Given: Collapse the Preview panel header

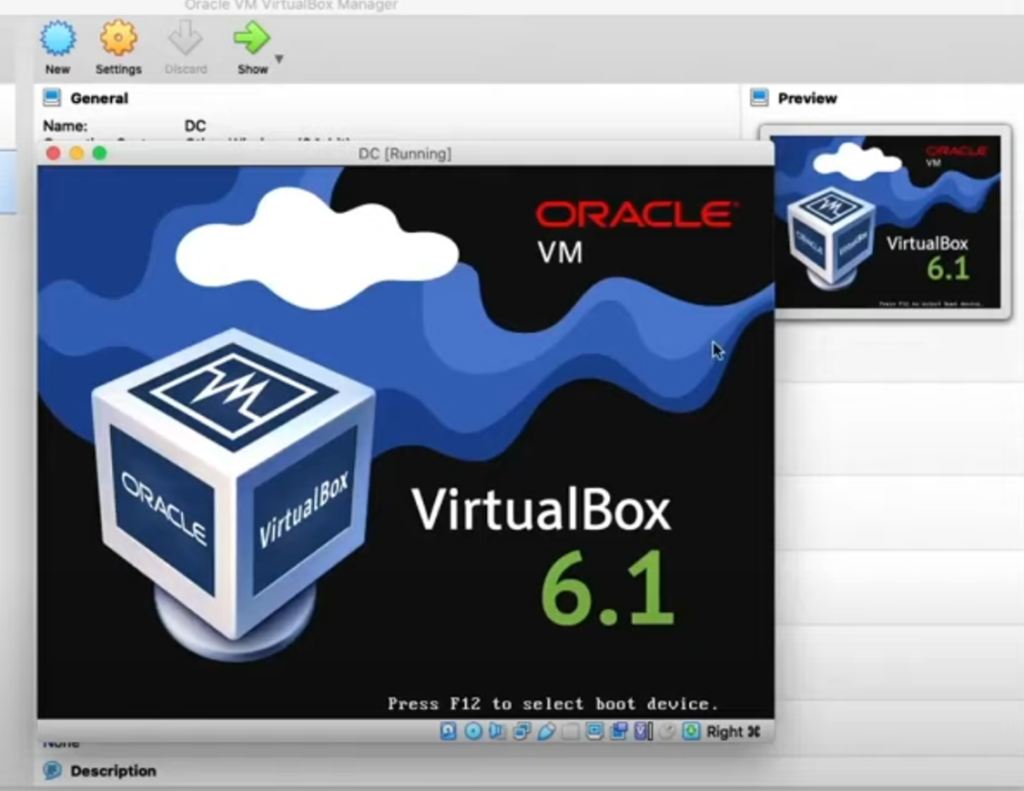Looking at the screenshot, I should [806, 98].
